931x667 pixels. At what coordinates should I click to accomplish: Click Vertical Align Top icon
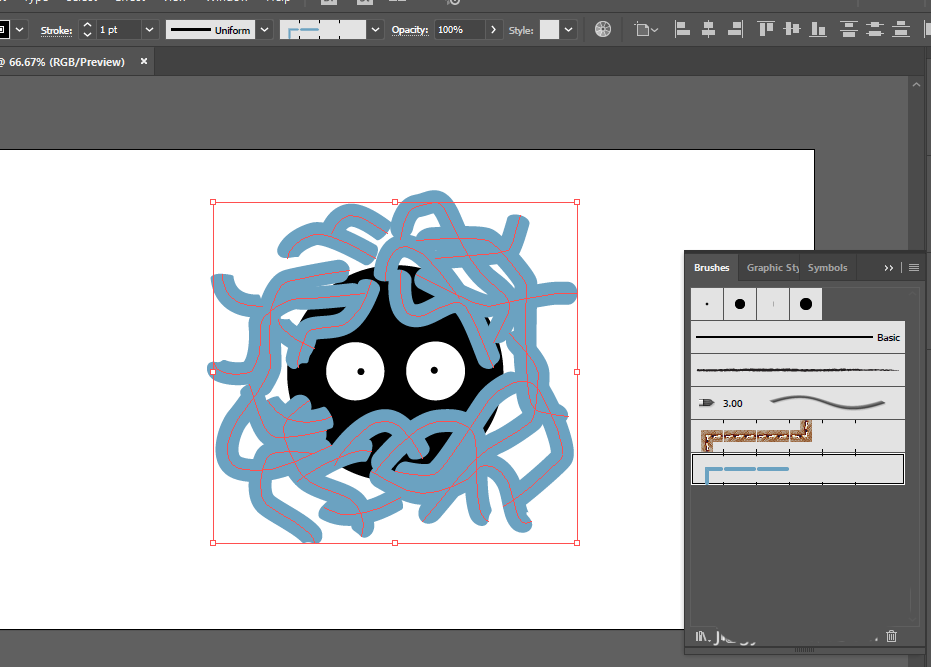766,29
